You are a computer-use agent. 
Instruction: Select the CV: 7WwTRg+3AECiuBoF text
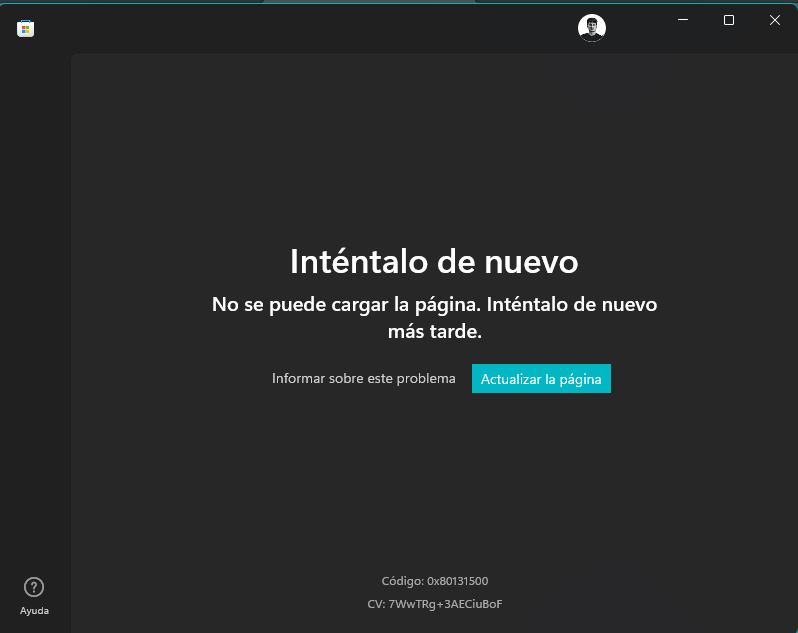point(435,604)
